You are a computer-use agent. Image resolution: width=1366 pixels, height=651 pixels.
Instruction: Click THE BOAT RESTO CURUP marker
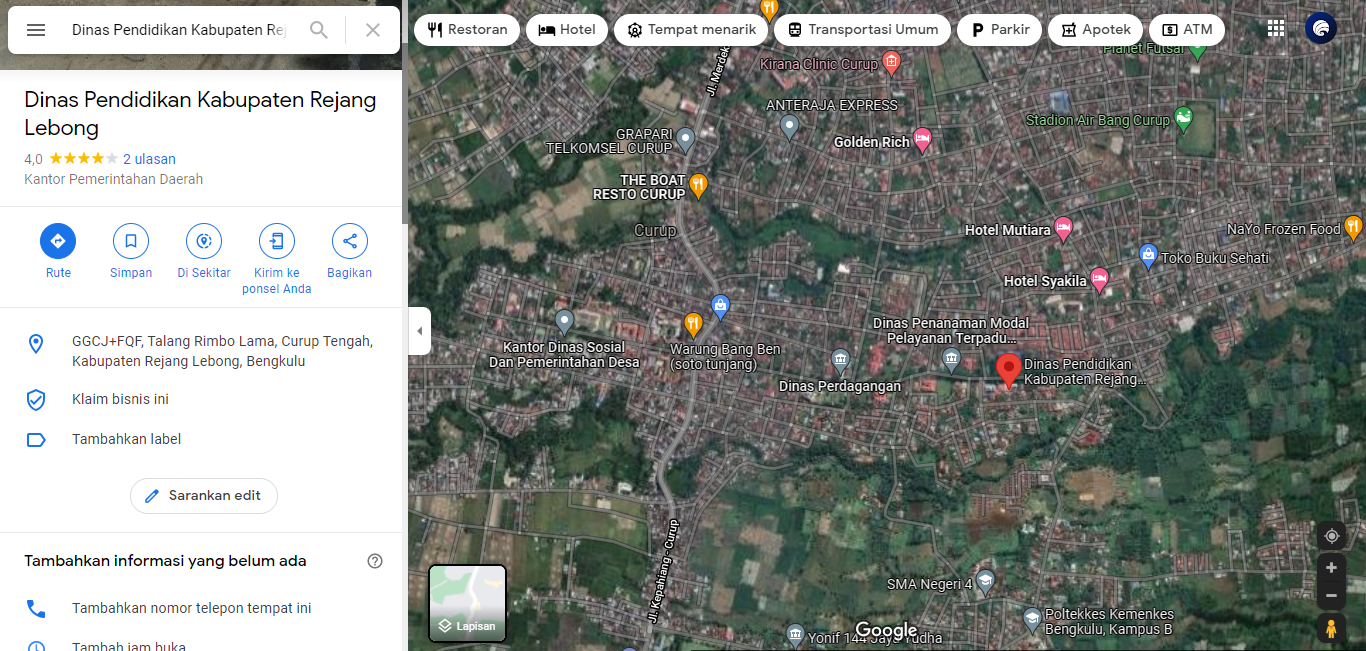coord(698,185)
